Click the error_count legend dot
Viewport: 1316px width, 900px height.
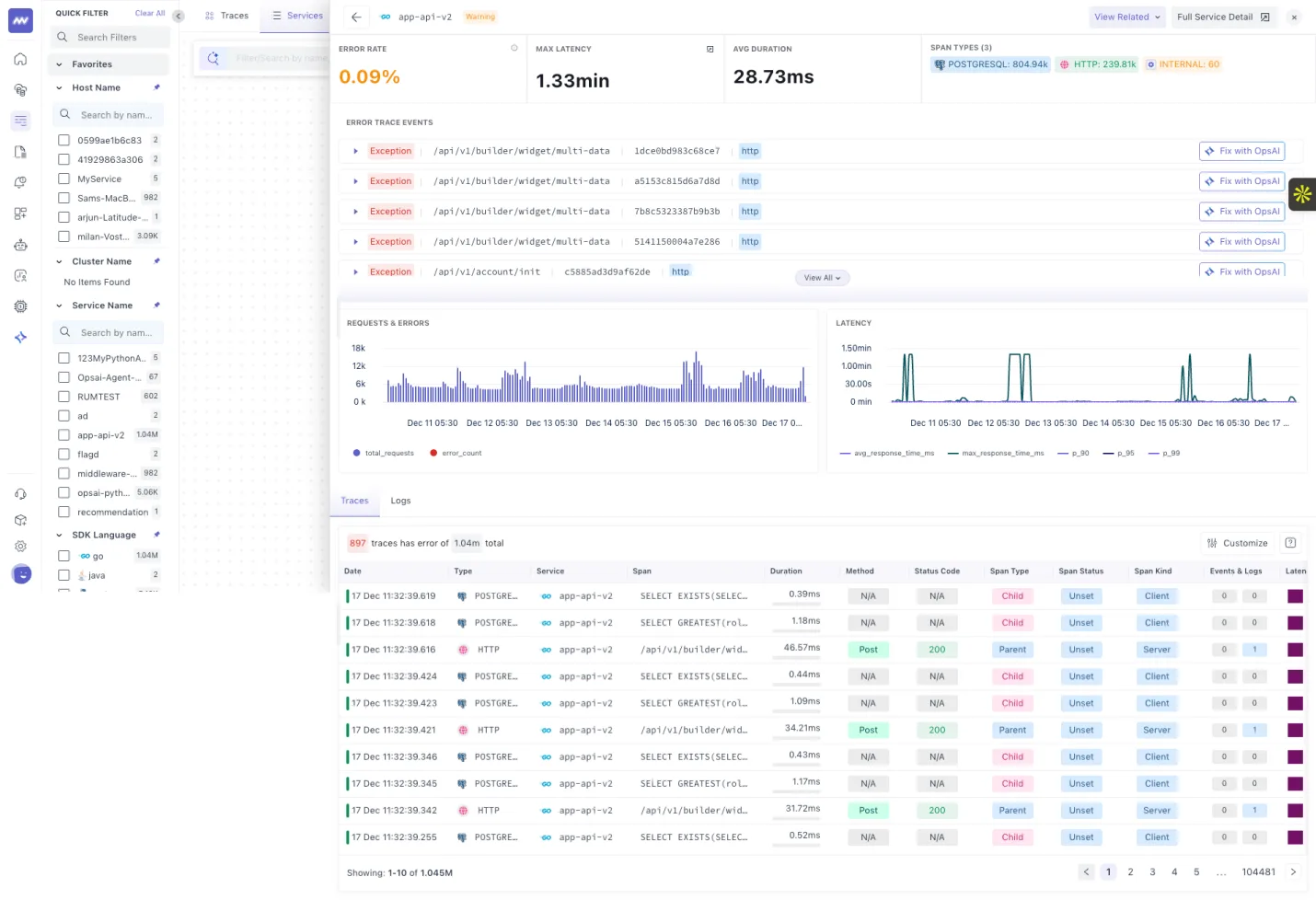pos(433,453)
